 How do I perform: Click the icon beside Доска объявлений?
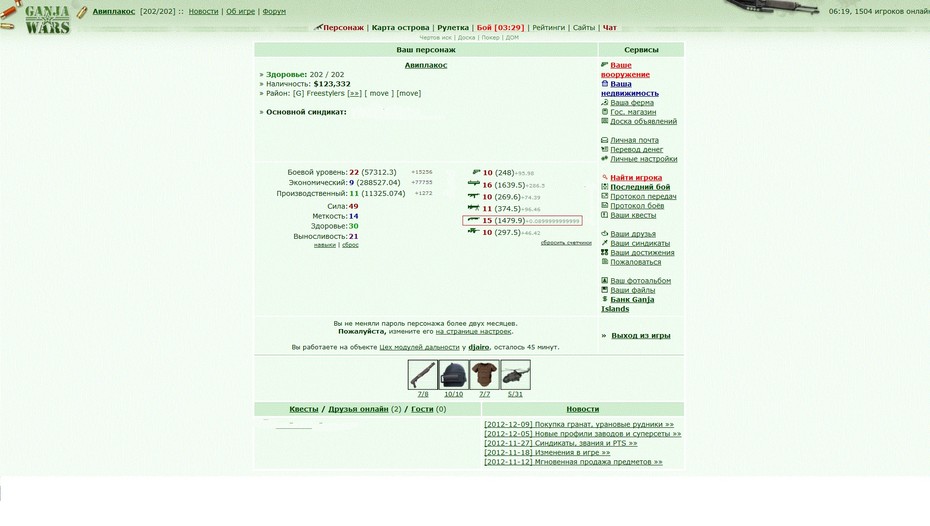(604, 121)
